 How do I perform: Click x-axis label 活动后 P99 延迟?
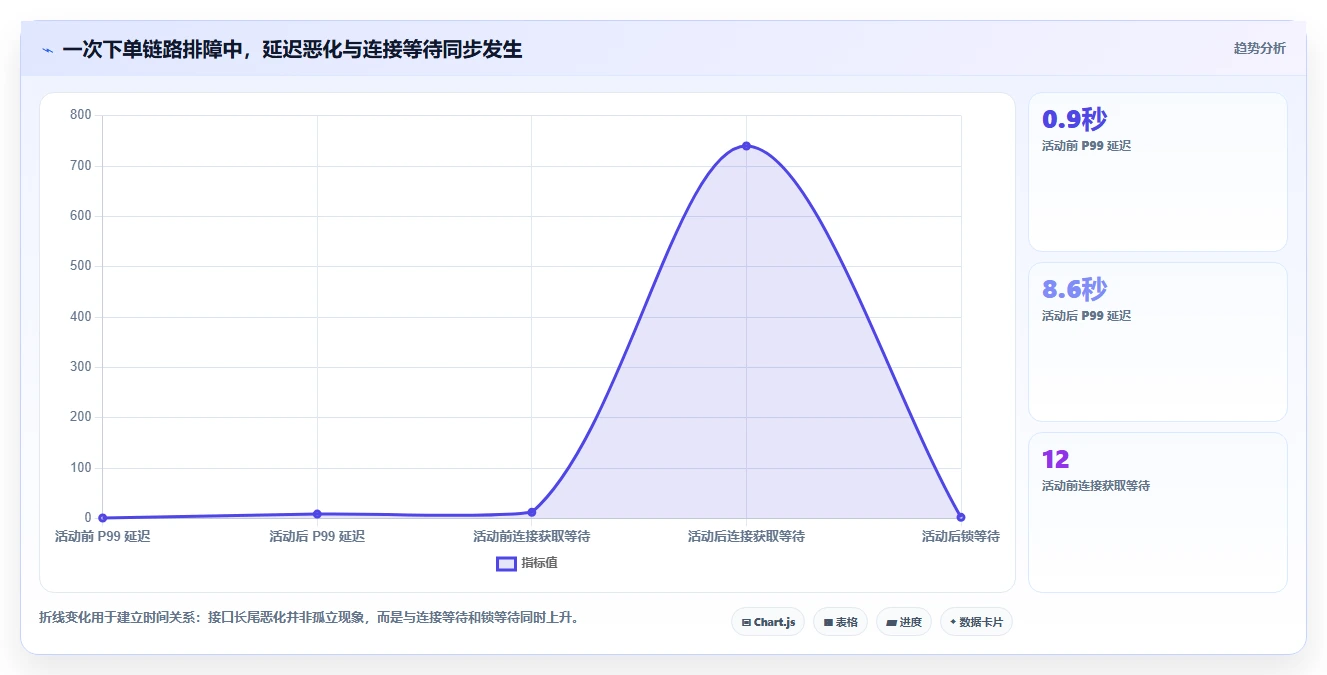point(317,537)
